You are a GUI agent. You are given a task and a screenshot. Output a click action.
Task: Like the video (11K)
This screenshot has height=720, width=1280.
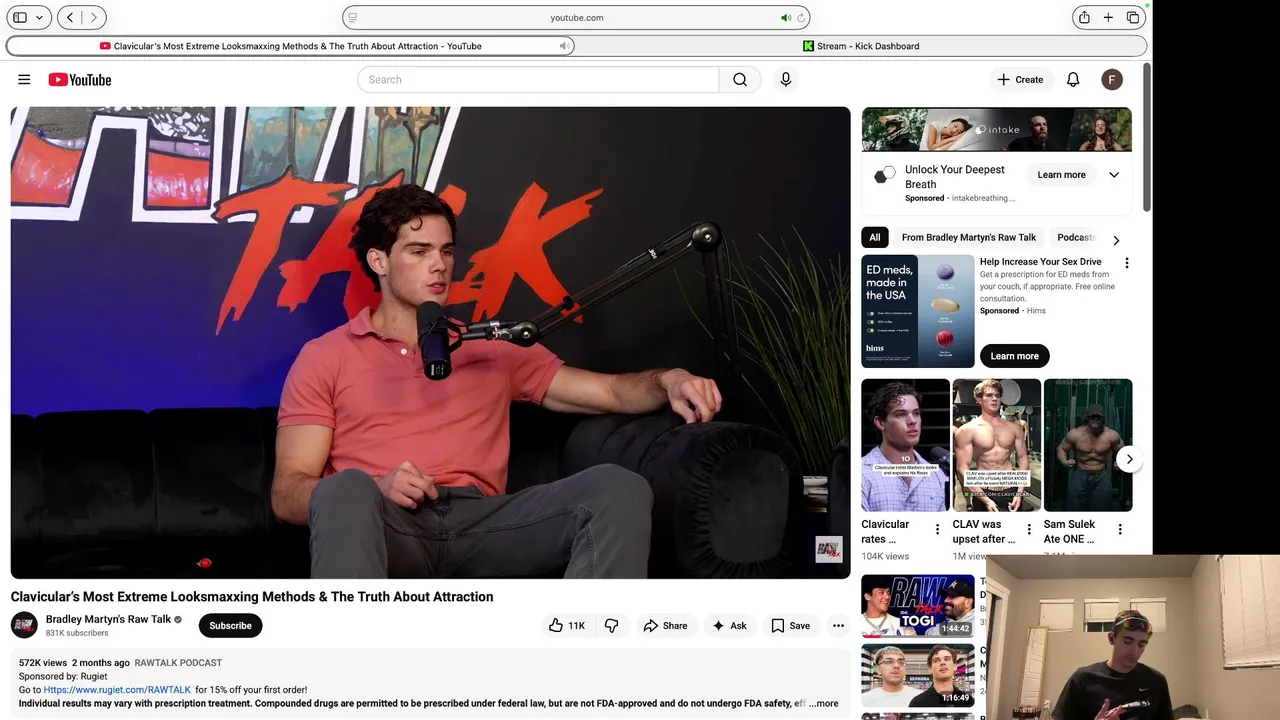[x=566, y=626]
